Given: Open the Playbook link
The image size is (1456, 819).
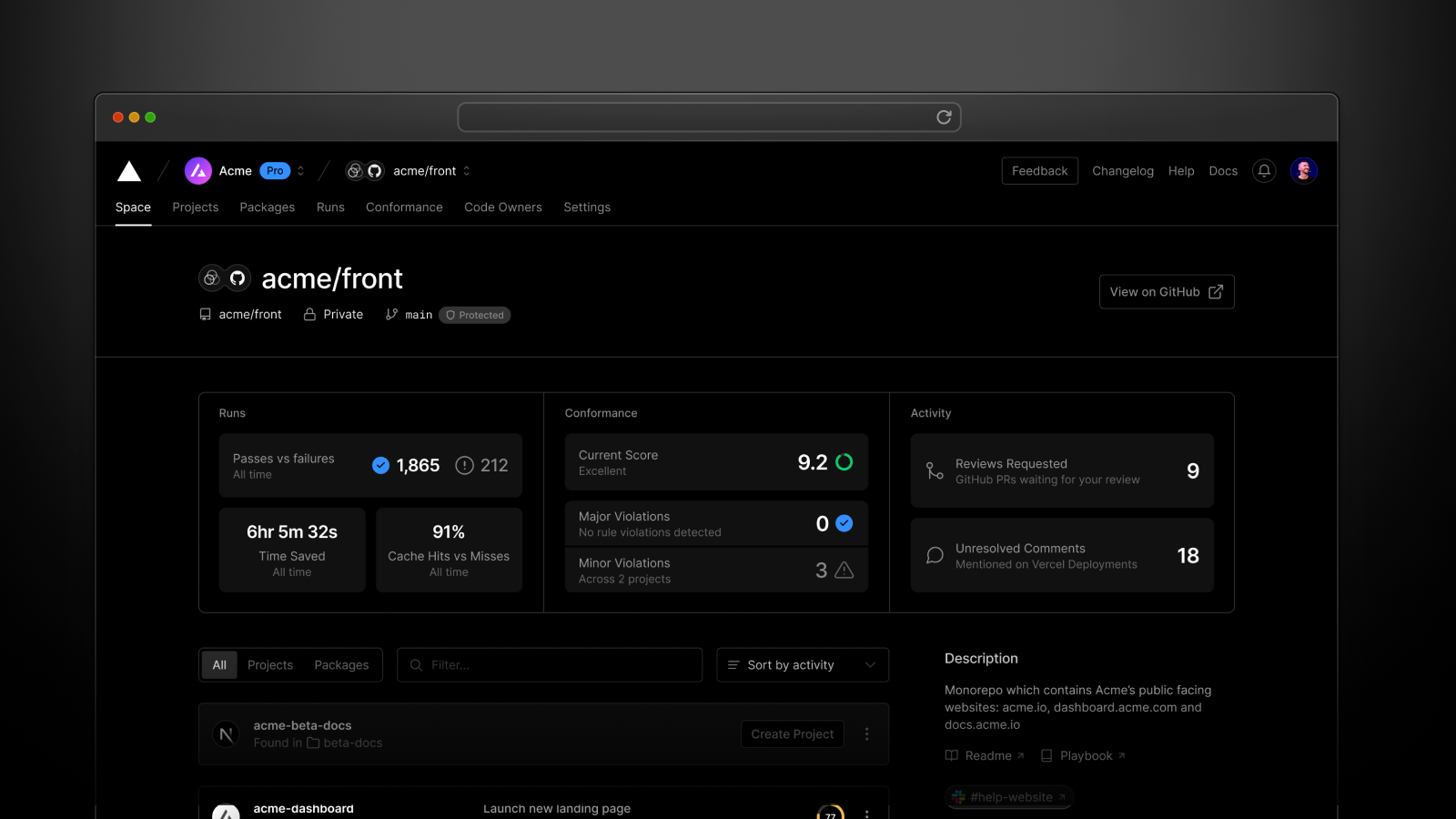Looking at the screenshot, I should point(1083,756).
